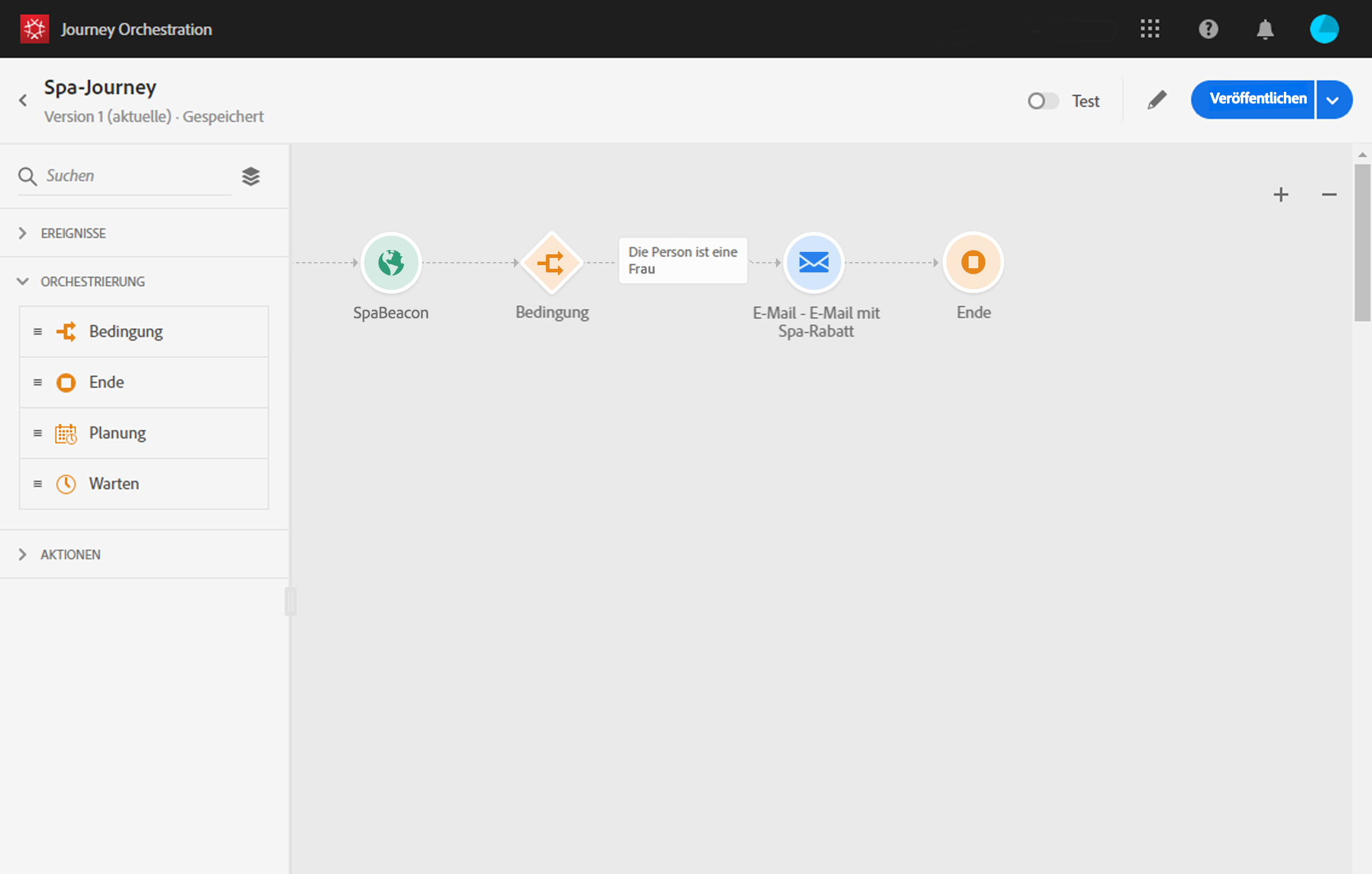This screenshot has width=1372, height=874.
Task: Open the app switcher grid icon
Action: coord(1150,29)
